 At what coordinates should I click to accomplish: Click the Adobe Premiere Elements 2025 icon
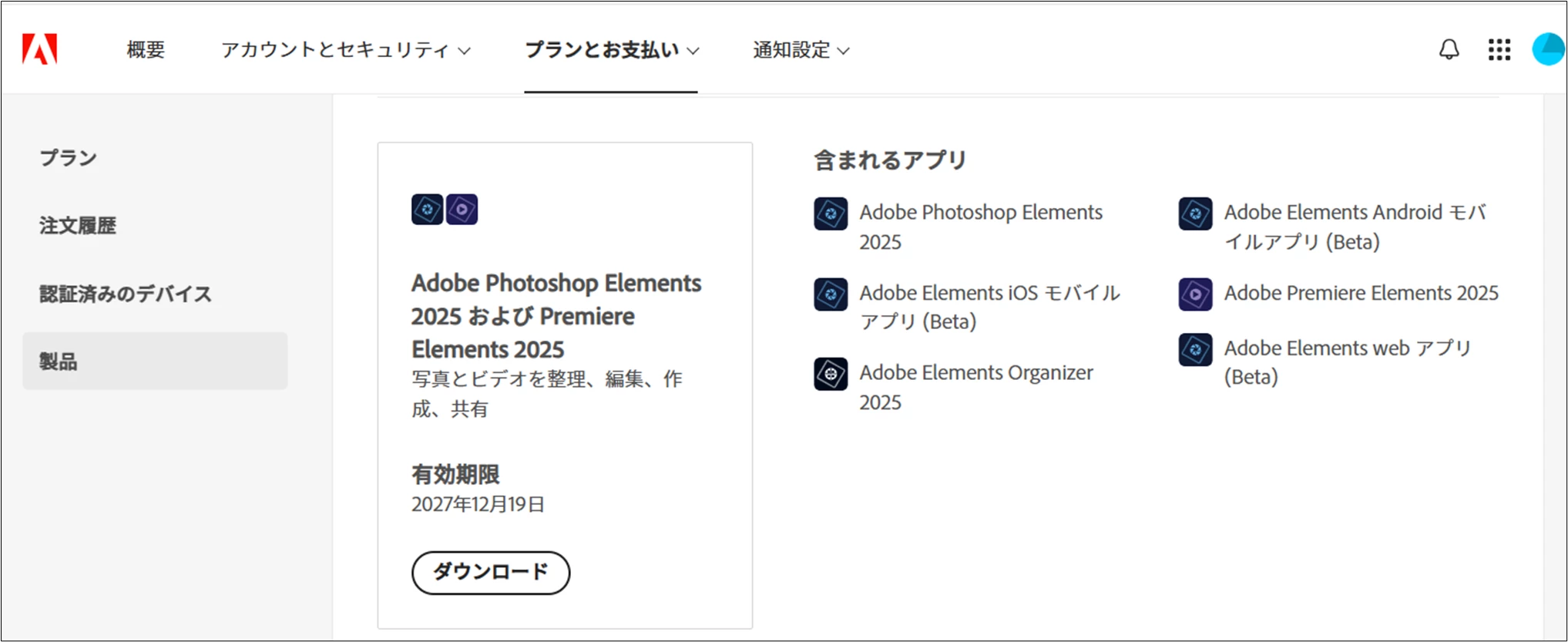tap(1195, 294)
